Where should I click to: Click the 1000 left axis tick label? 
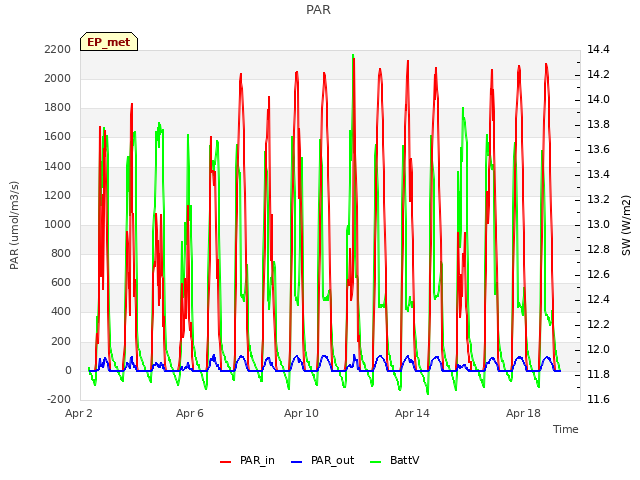tap(58, 224)
